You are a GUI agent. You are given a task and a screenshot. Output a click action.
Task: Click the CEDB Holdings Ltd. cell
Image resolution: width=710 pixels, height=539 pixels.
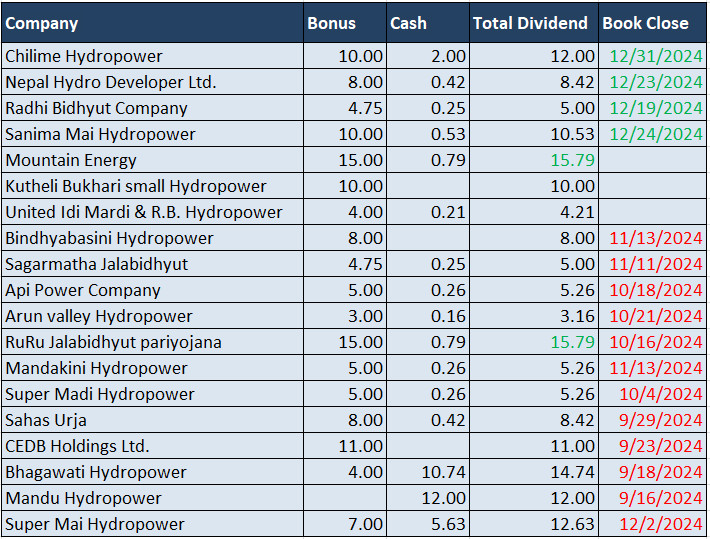pos(153,446)
